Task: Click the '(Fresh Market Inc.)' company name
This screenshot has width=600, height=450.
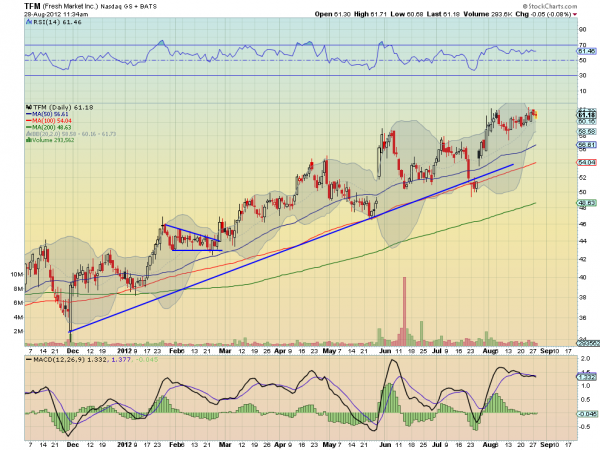Action: click(70, 7)
